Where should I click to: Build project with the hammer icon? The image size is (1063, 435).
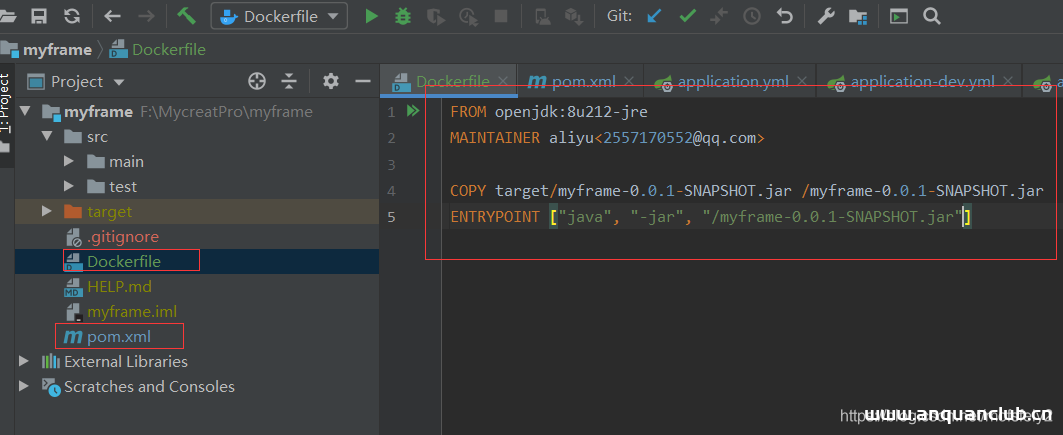(186, 16)
